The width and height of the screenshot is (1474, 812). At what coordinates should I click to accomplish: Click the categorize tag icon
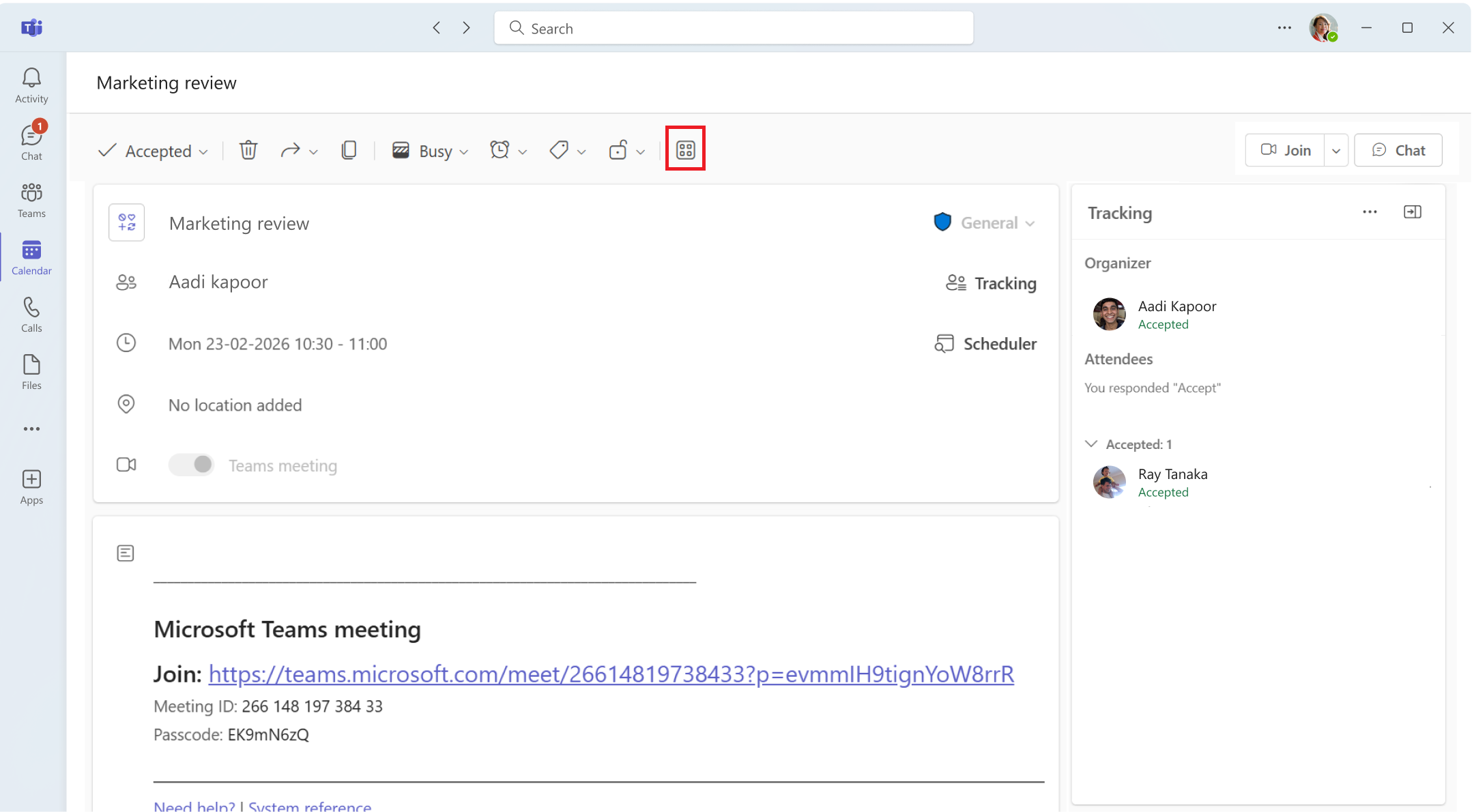[x=559, y=150]
